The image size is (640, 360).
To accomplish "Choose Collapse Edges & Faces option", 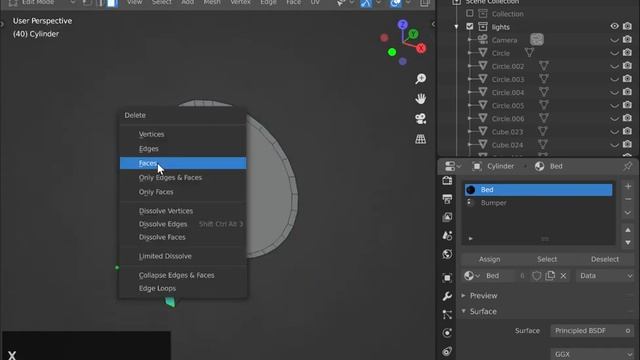I will point(183,275).
